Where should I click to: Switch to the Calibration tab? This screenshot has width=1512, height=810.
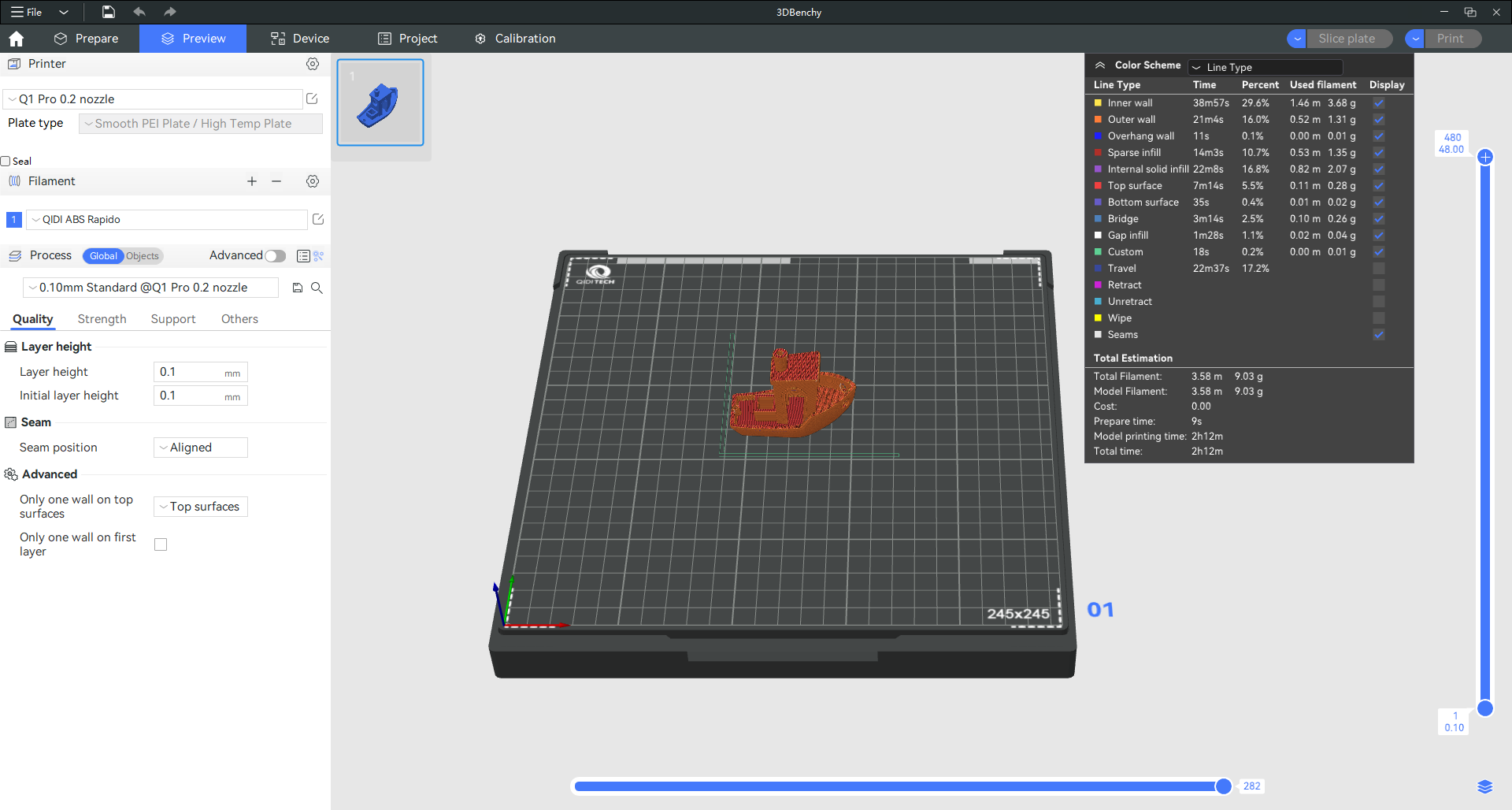[515, 39]
